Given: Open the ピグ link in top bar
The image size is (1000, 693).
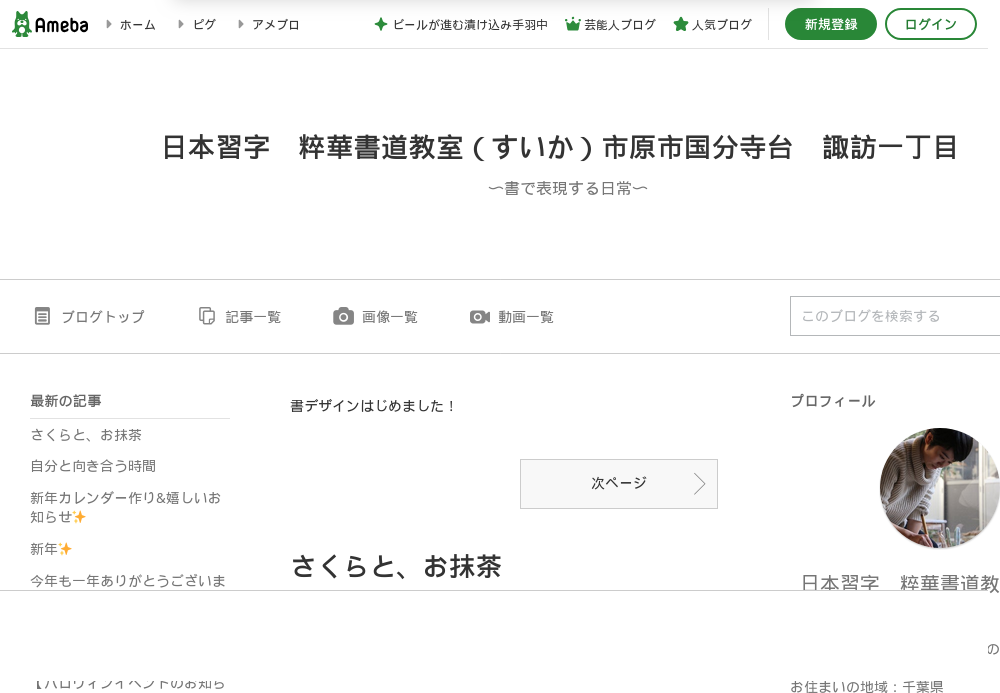Looking at the screenshot, I should pyautogui.click(x=205, y=25).
